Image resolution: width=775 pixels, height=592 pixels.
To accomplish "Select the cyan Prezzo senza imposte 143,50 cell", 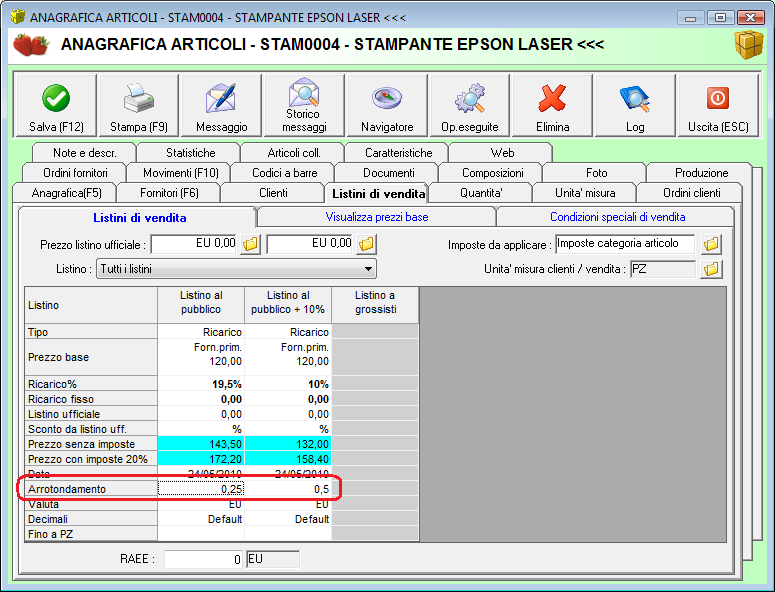I will pos(201,444).
